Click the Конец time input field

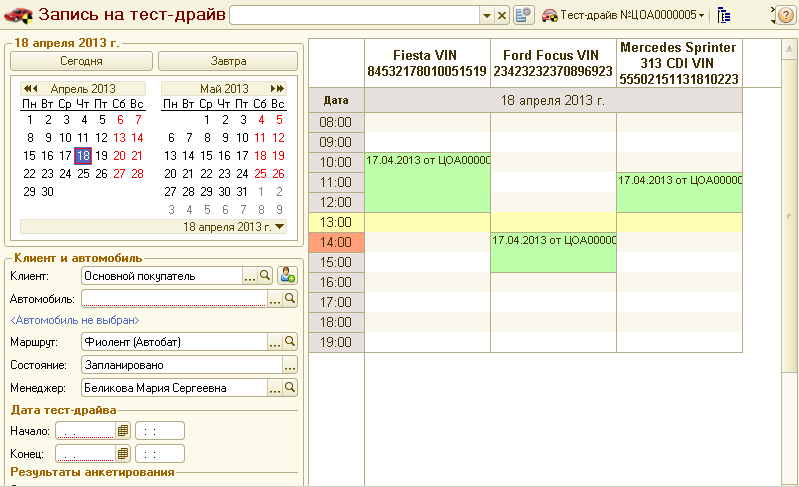point(159,453)
